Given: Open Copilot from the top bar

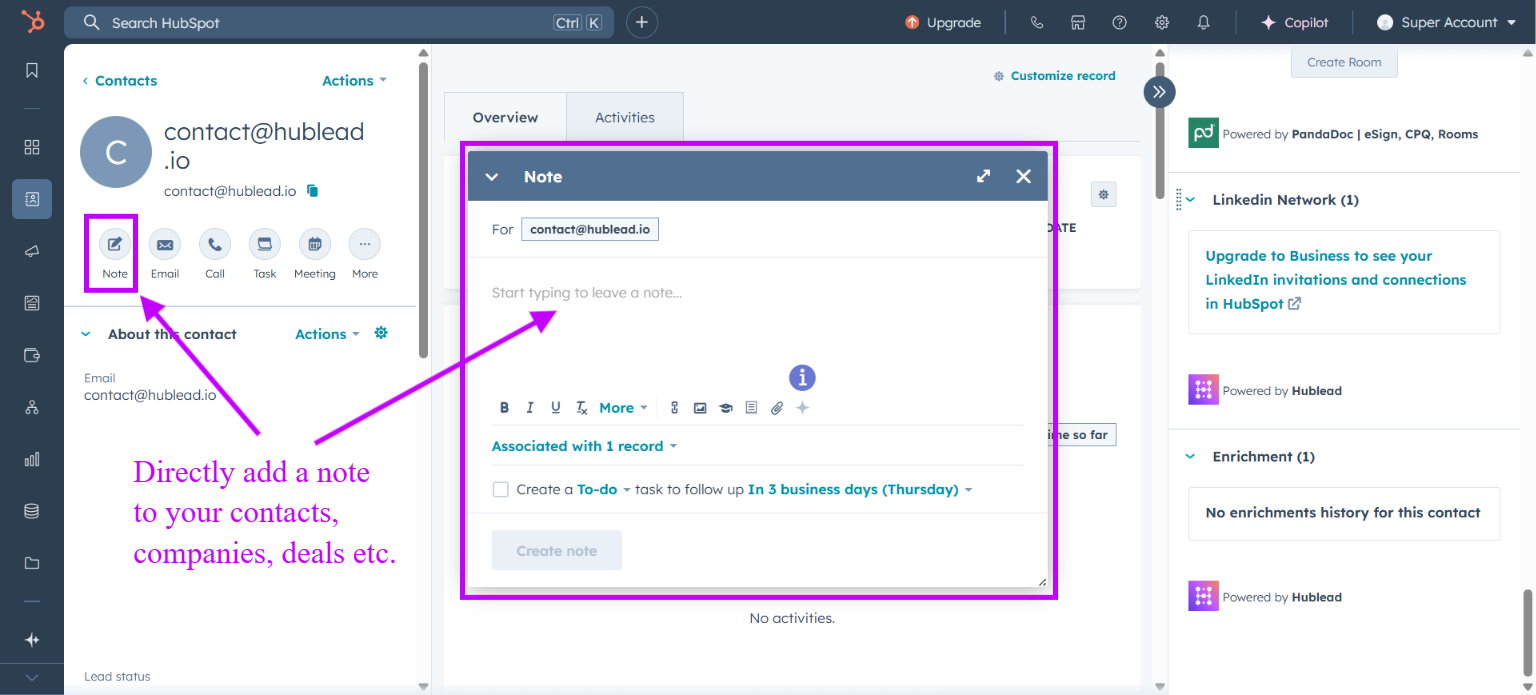Looking at the screenshot, I should pyautogui.click(x=1294, y=22).
